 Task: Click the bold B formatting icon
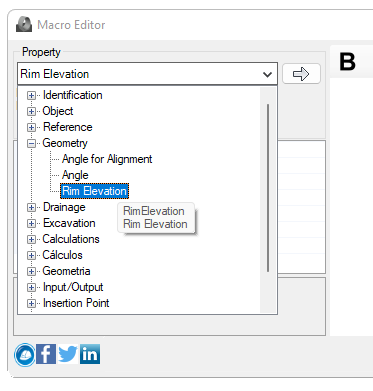point(347,62)
